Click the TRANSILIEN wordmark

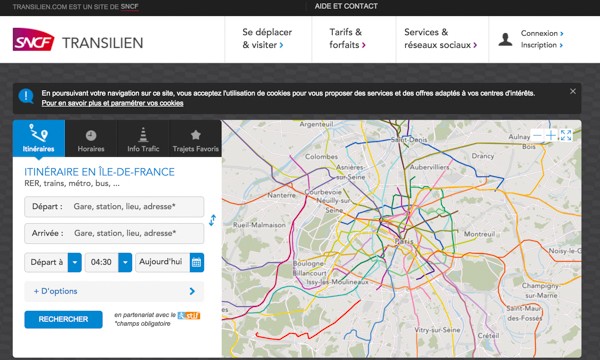click(103, 43)
